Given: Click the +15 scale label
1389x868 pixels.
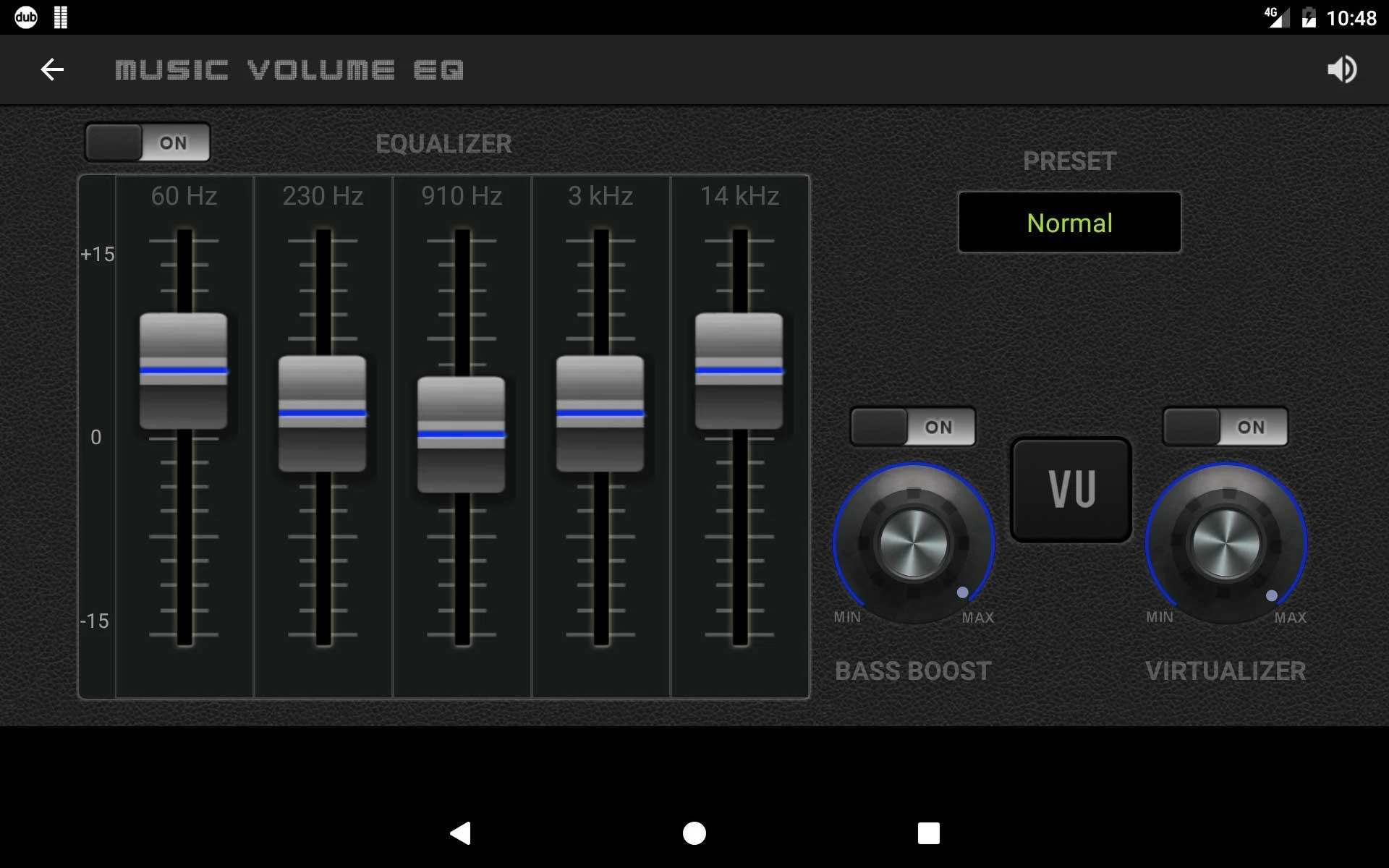Looking at the screenshot, I should point(98,255).
